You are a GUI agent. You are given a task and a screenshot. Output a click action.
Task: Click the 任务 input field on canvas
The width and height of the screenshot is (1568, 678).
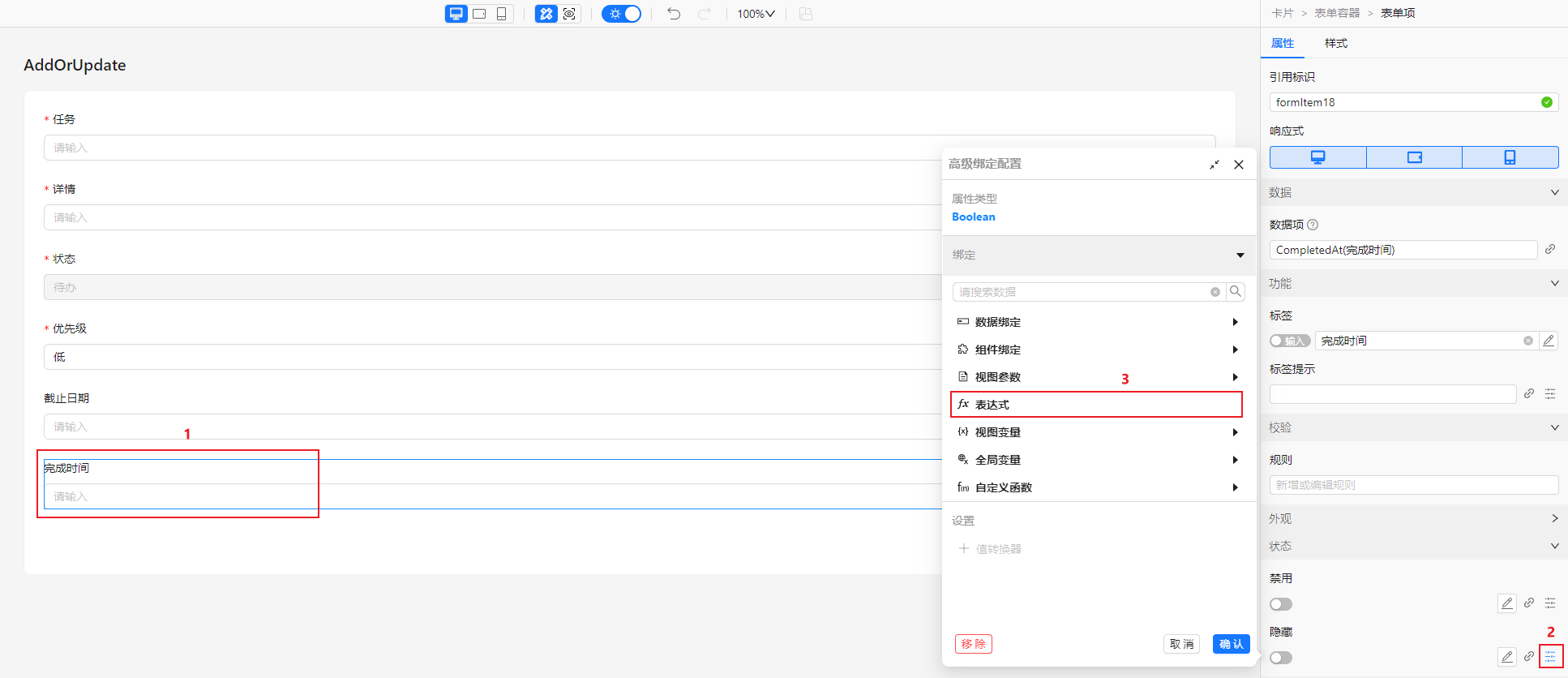630,148
